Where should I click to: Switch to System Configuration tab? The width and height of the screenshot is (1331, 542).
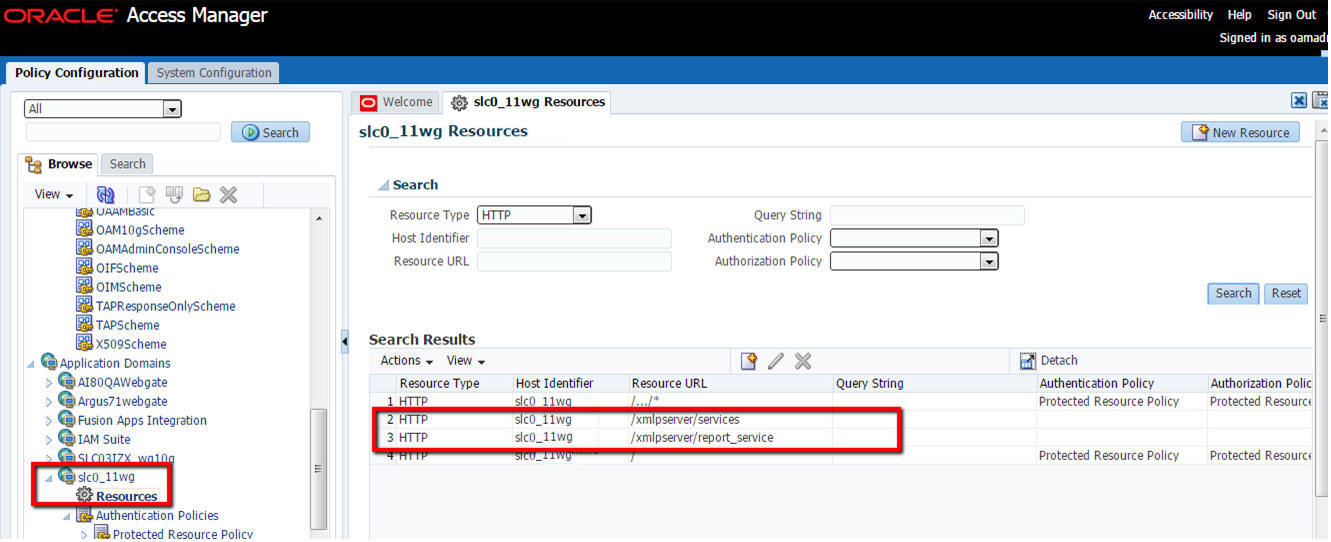[214, 73]
